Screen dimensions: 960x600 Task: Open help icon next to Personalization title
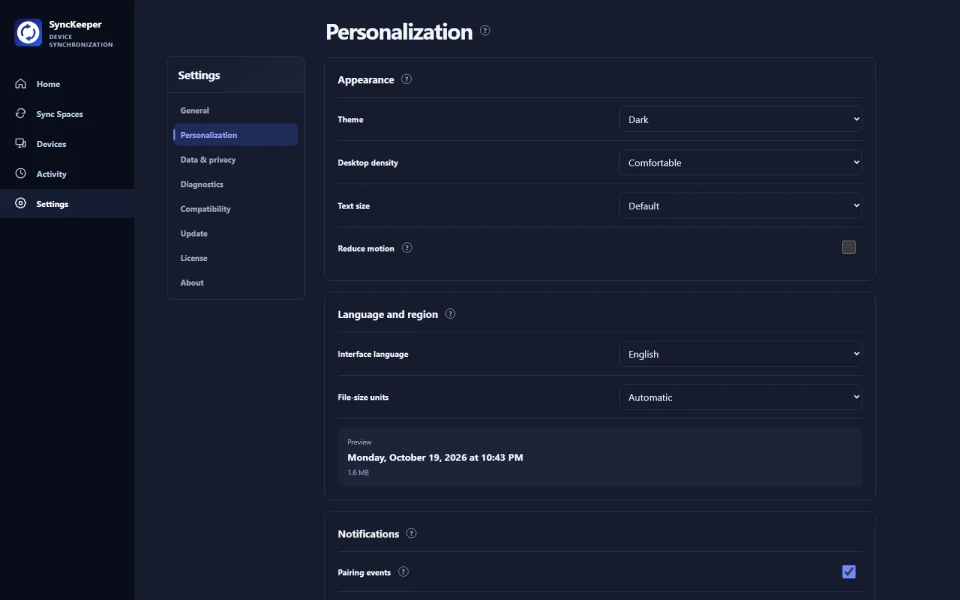485,30
